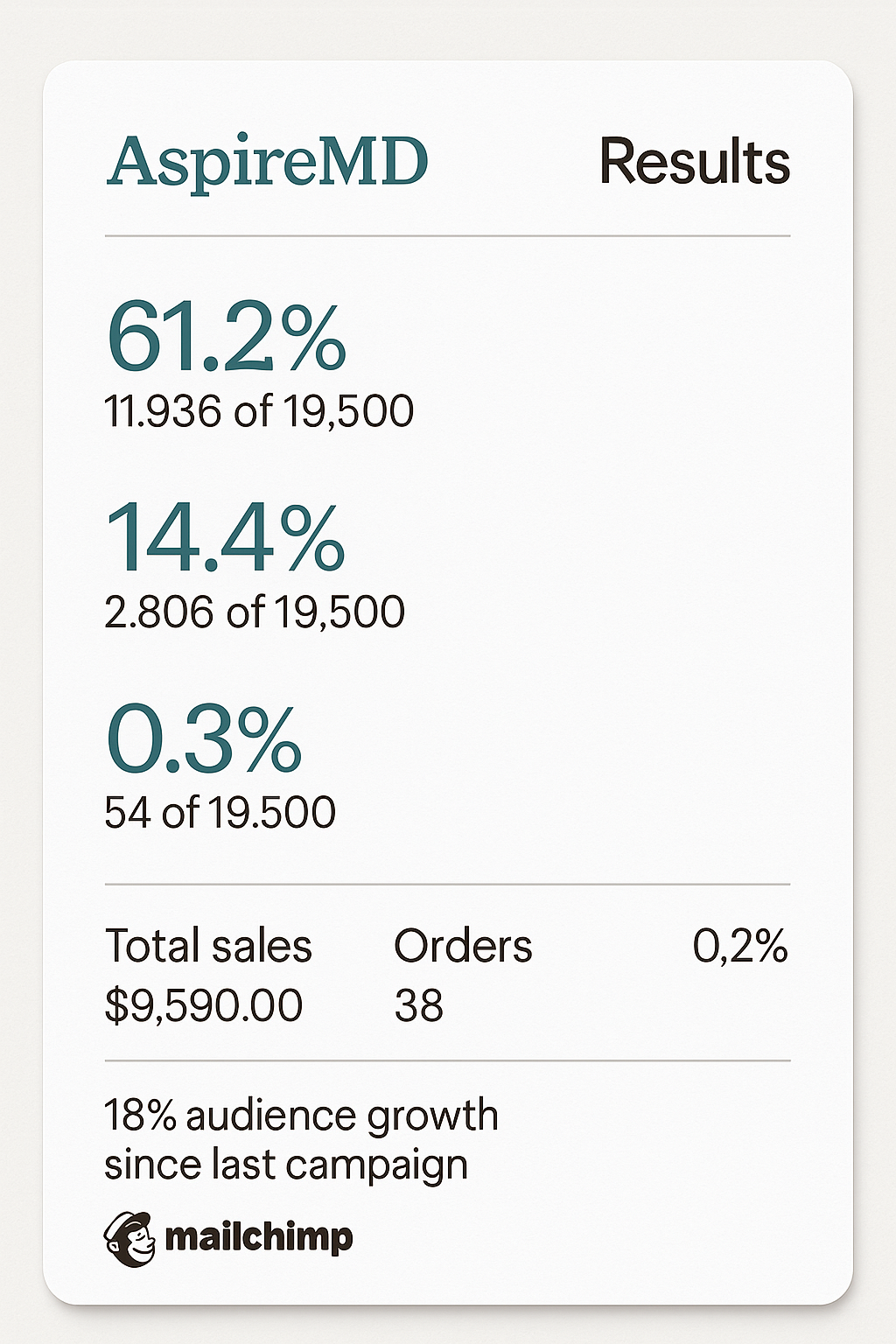896x1344 pixels.
Task: Click the 61.2% rate figure
Action: (x=226, y=337)
